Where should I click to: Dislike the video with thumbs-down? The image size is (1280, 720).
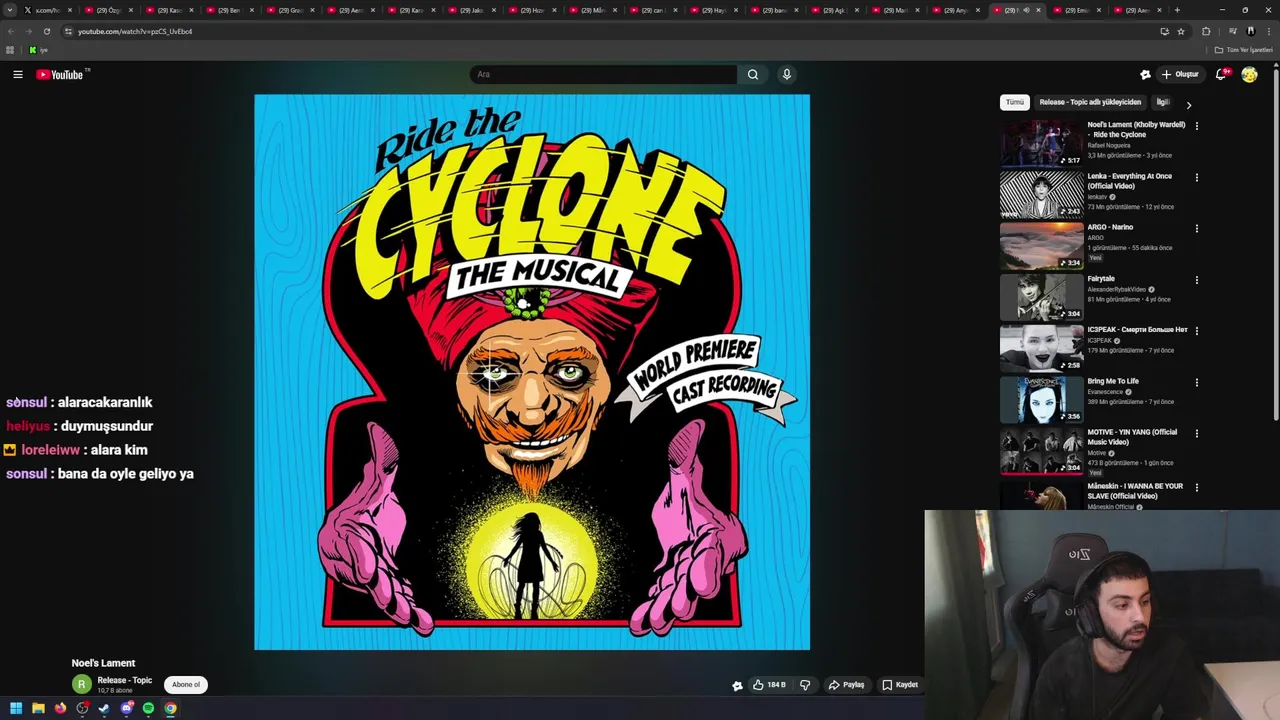[805, 685]
